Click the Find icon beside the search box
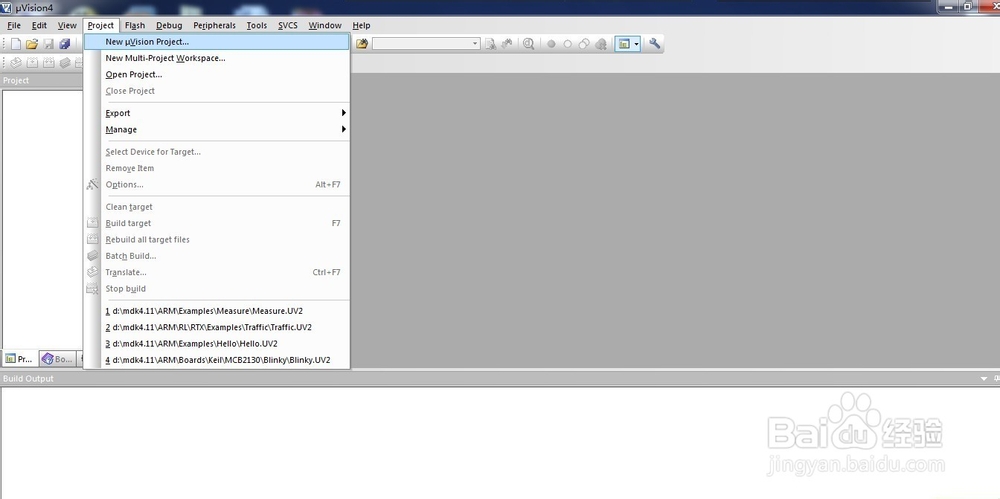1000x499 pixels. point(490,43)
